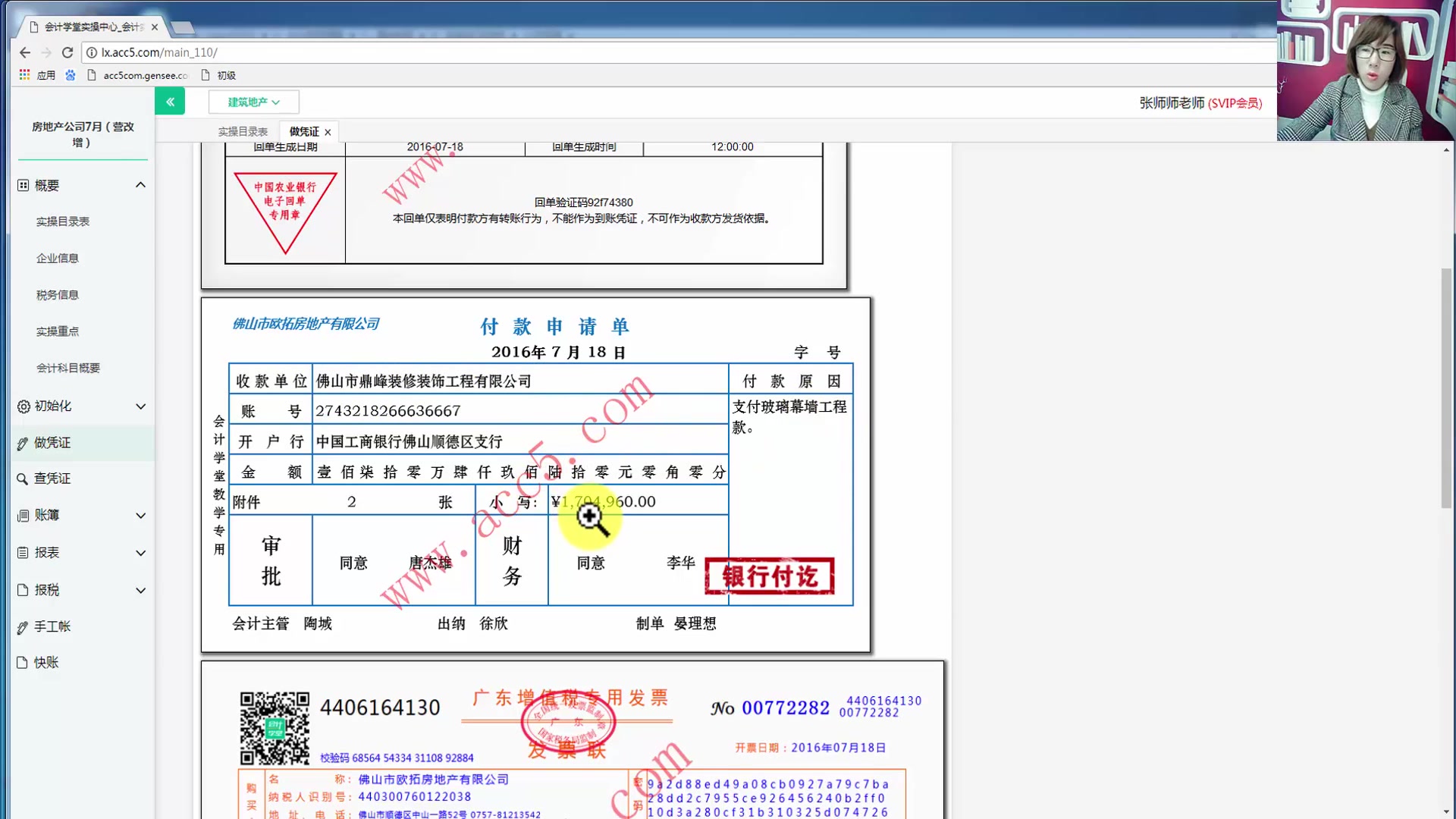The height and width of the screenshot is (819, 1456).
Task: Open 企业信息 in the sidebar
Action: point(58,259)
